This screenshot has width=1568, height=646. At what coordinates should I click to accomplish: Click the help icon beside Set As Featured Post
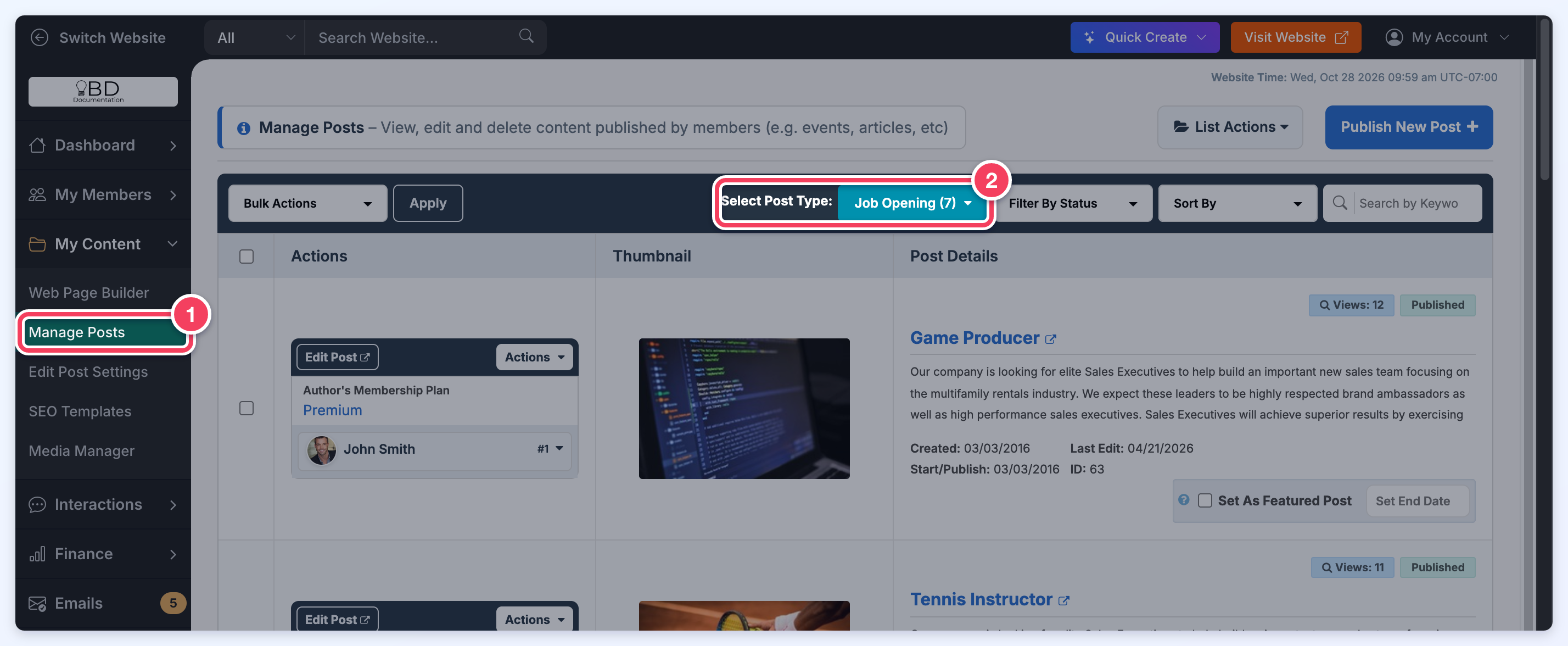point(1183,500)
